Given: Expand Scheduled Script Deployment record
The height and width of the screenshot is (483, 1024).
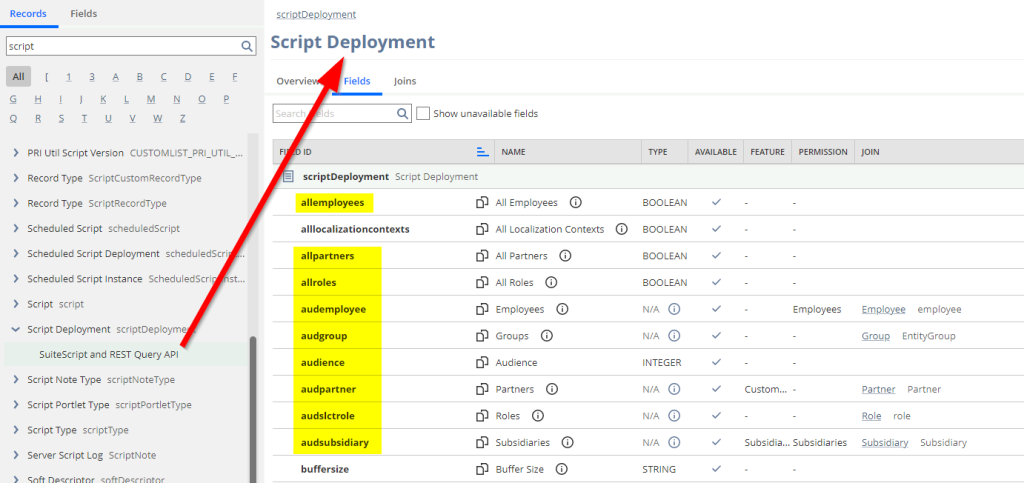Looking at the screenshot, I should pyautogui.click(x=16, y=254).
